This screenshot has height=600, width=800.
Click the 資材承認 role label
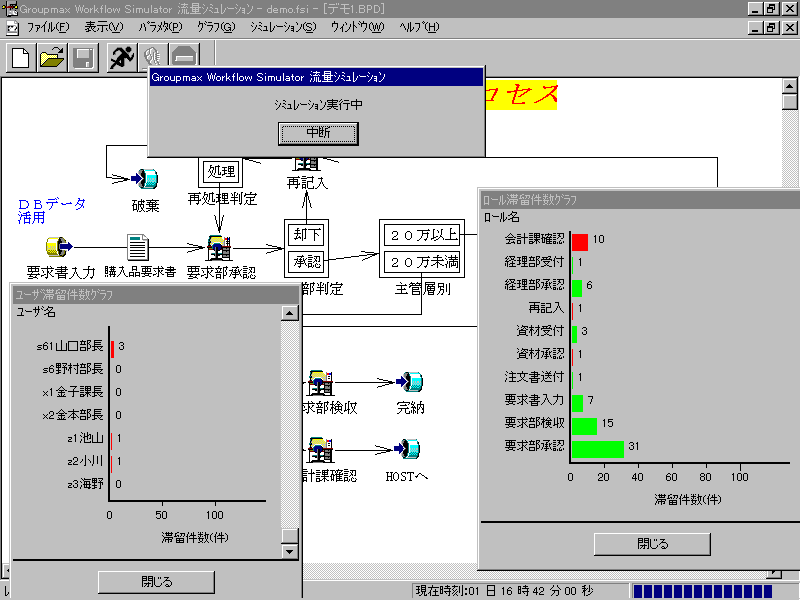(x=540, y=354)
